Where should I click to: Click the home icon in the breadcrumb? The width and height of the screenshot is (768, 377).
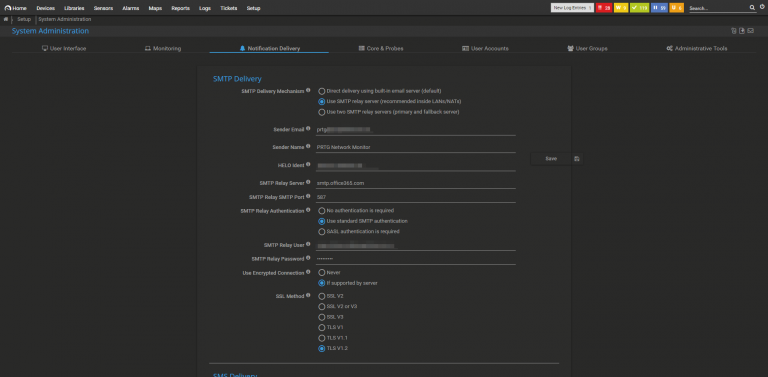pos(5,19)
